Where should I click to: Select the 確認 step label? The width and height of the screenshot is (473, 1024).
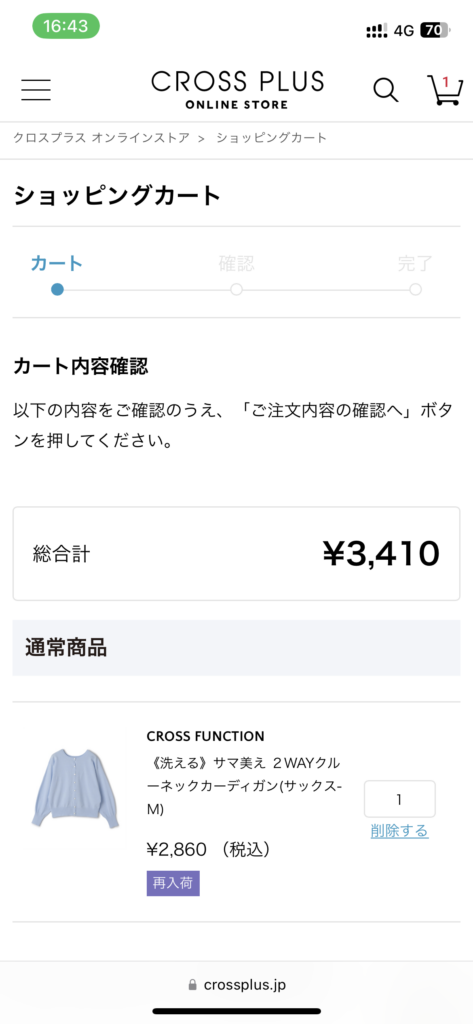coord(236,264)
